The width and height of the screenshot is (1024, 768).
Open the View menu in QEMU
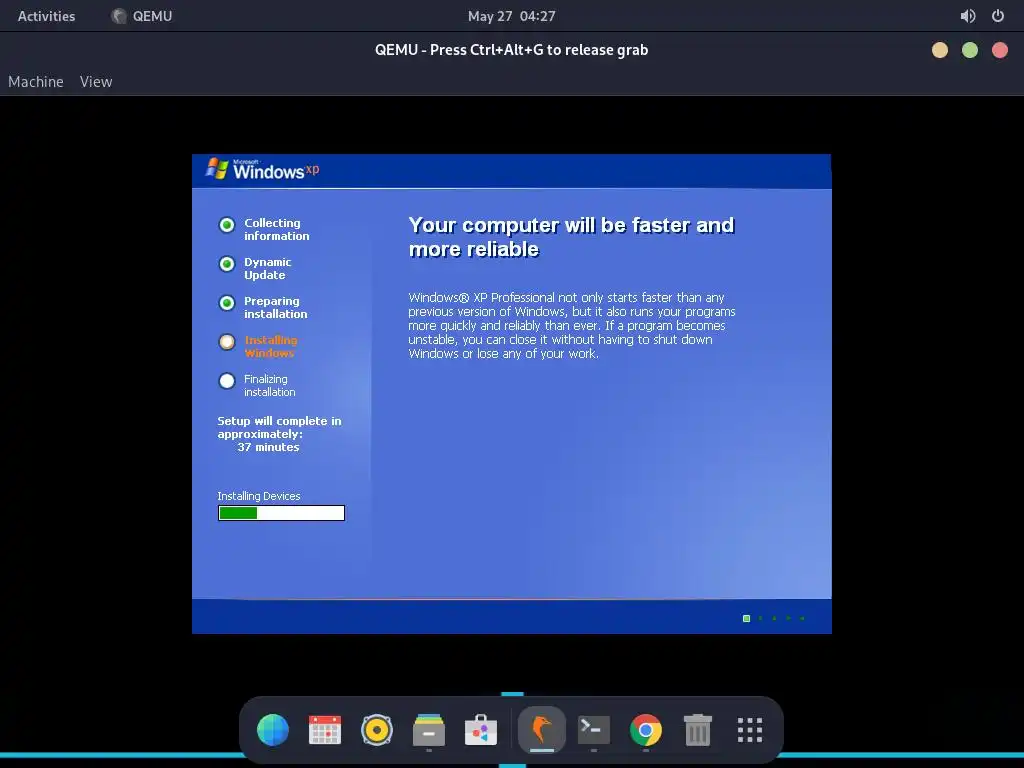[x=96, y=82]
